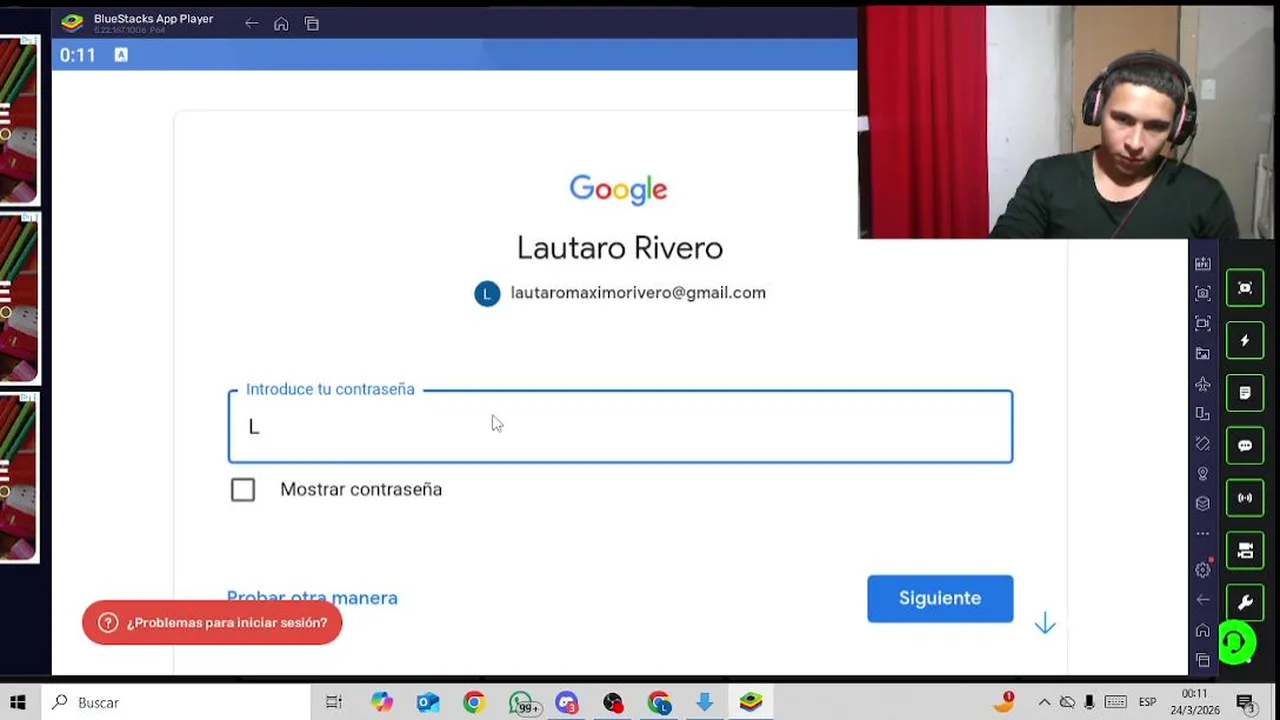The height and width of the screenshot is (720, 1280).
Task: Focus the Introduce tu contraseña field
Action: pos(620,426)
